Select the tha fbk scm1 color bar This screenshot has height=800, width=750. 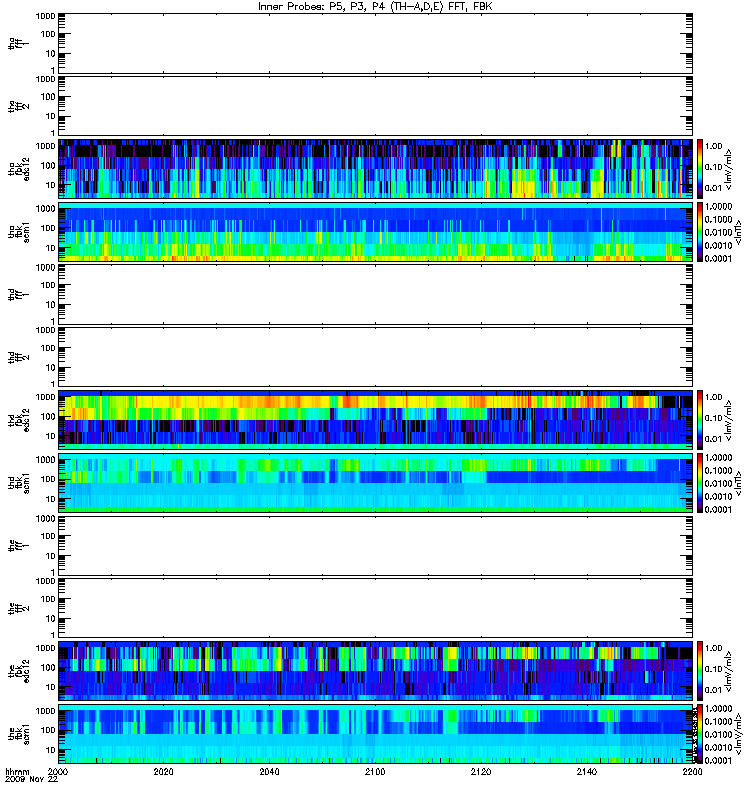pyautogui.click(x=700, y=232)
